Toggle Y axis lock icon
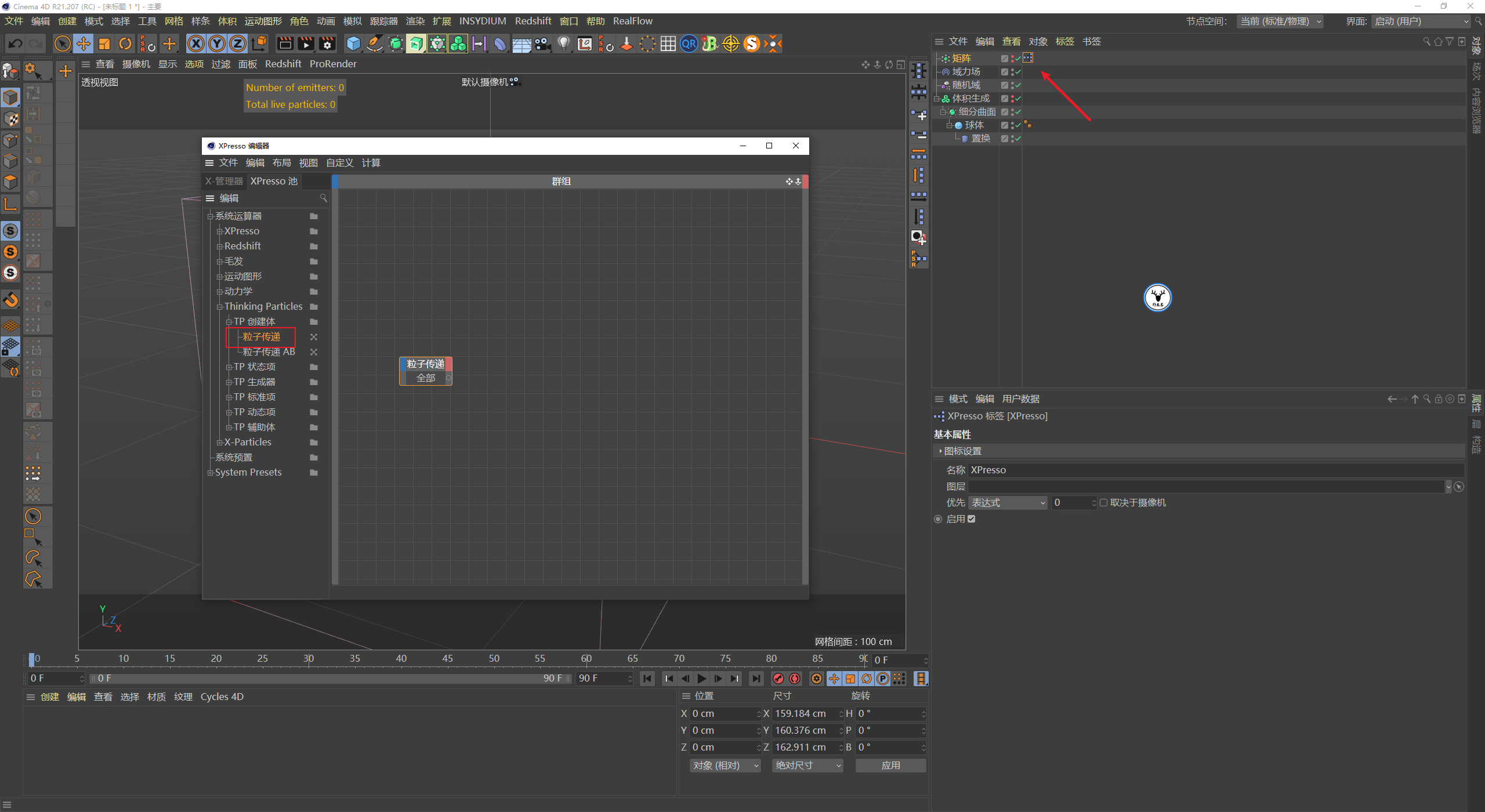The height and width of the screenshot is (812, 1485). coord(217,43)
